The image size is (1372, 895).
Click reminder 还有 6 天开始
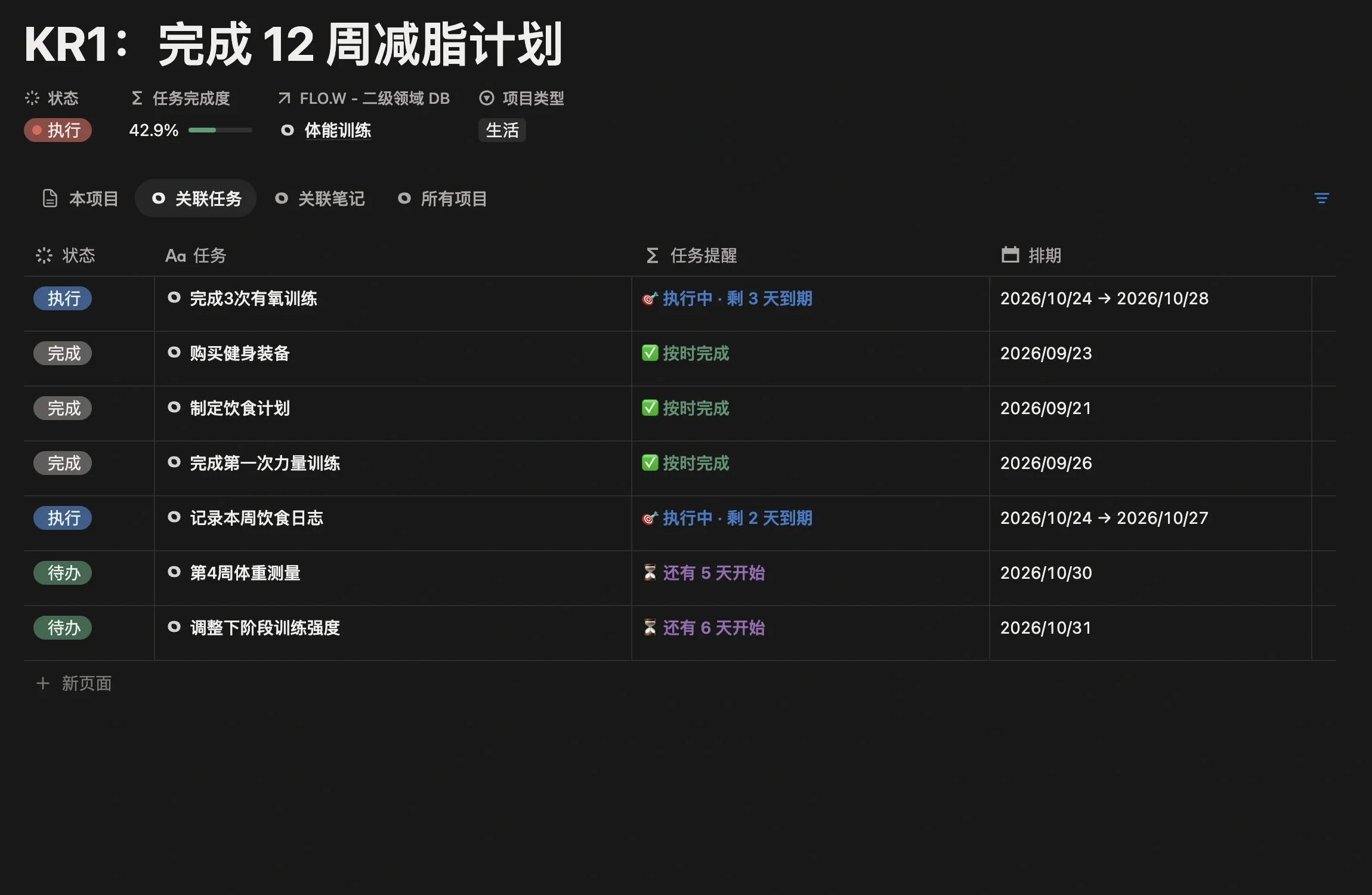704,628
